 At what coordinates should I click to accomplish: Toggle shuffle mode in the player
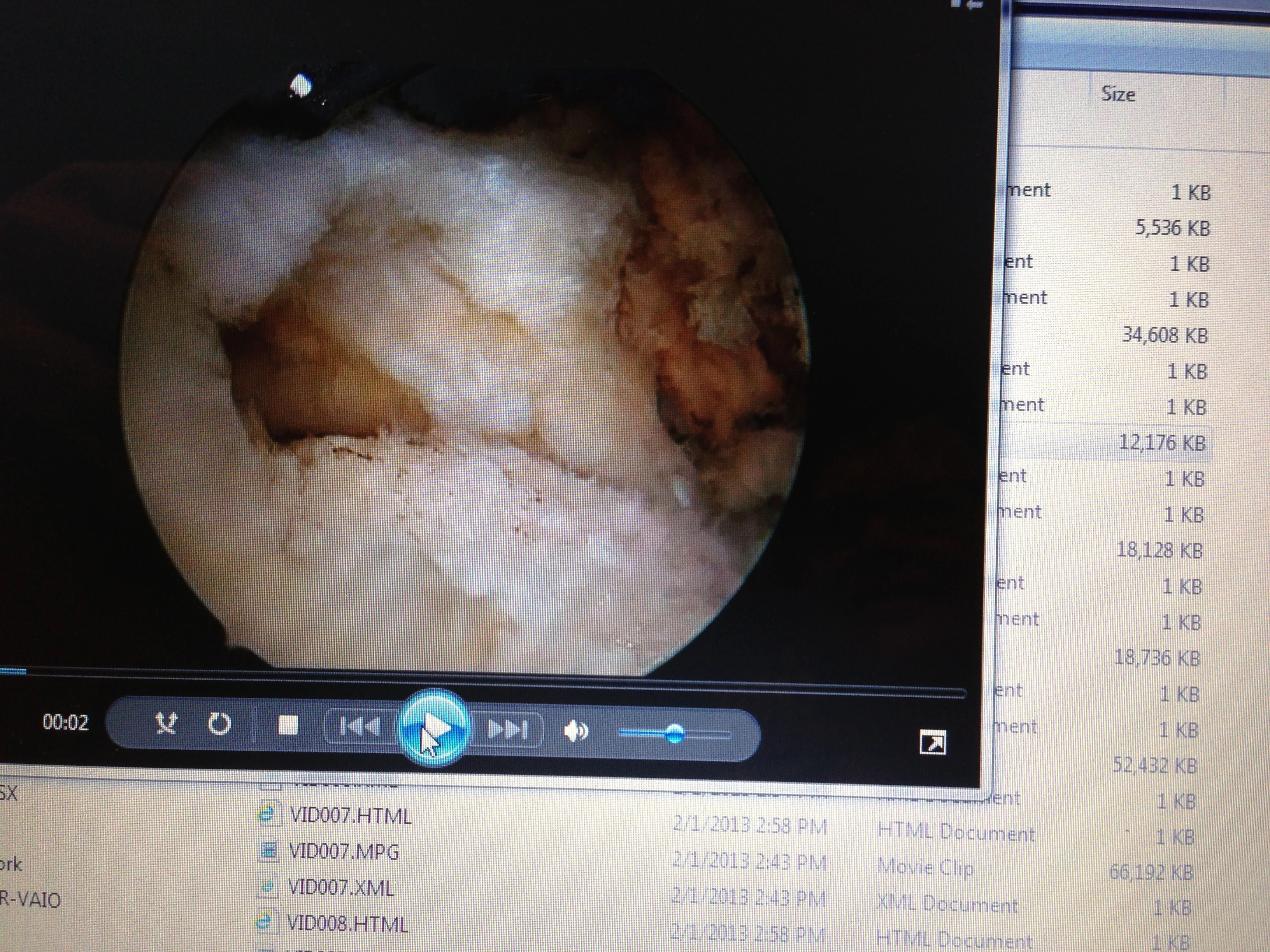point(166,724)
